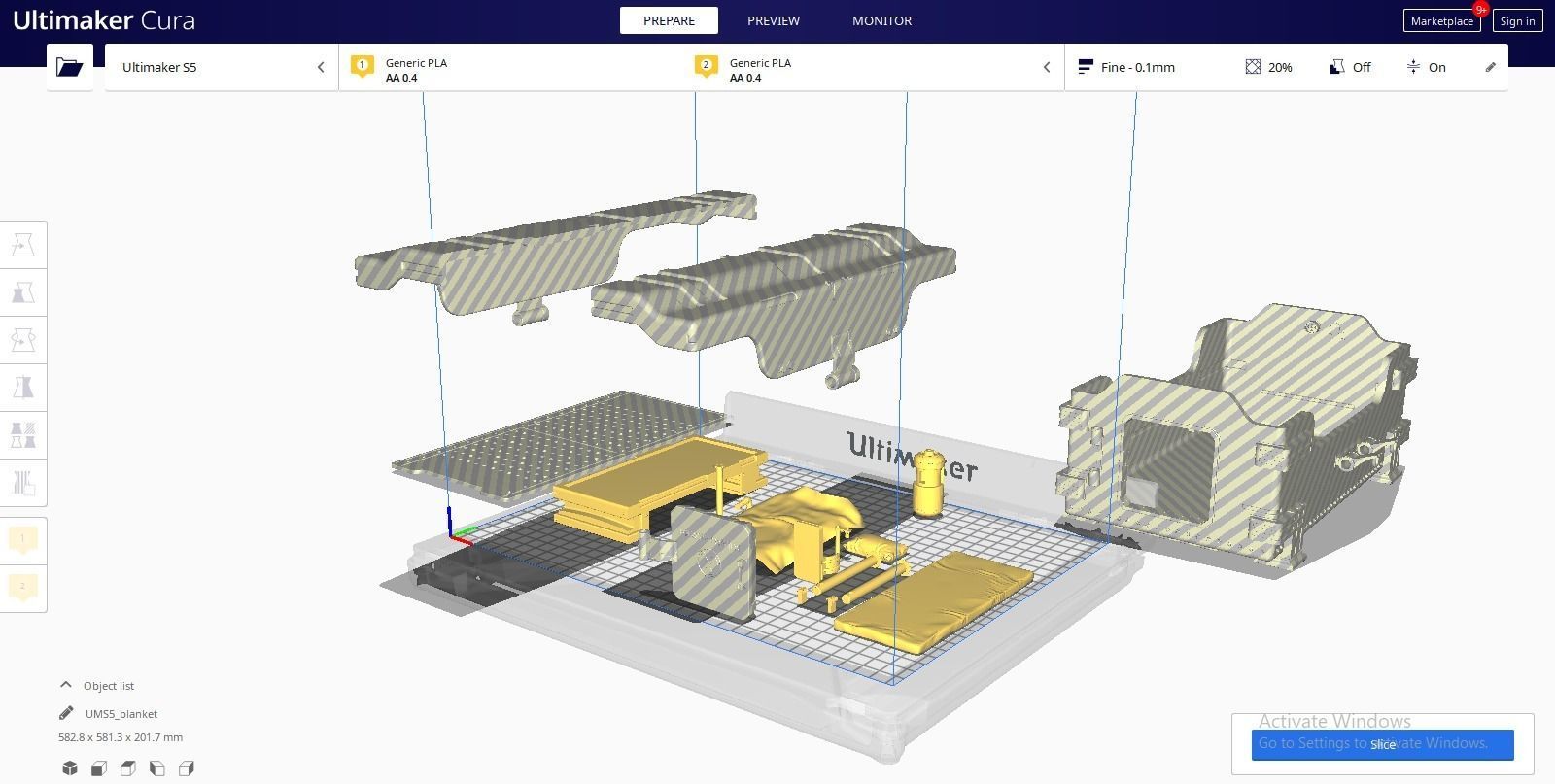Switch to the PREPARE stage

tap(669, 20)
